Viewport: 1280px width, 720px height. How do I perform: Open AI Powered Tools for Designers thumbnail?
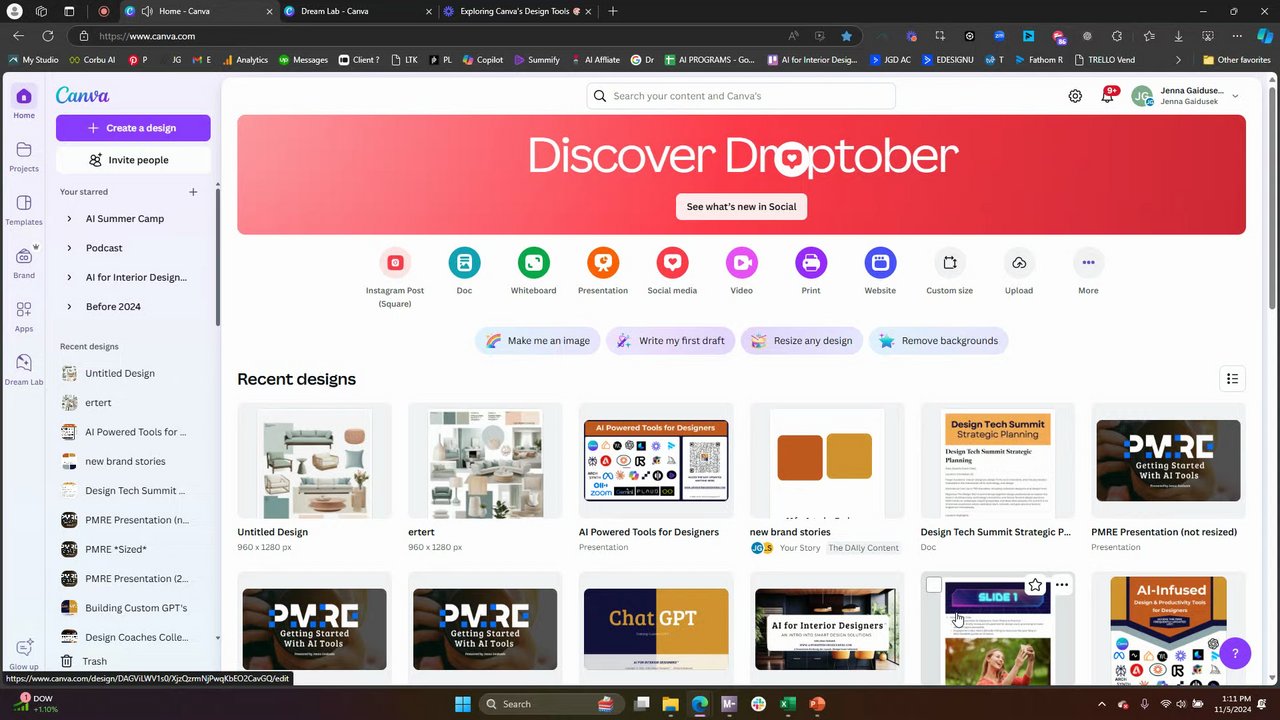(656, 461)
